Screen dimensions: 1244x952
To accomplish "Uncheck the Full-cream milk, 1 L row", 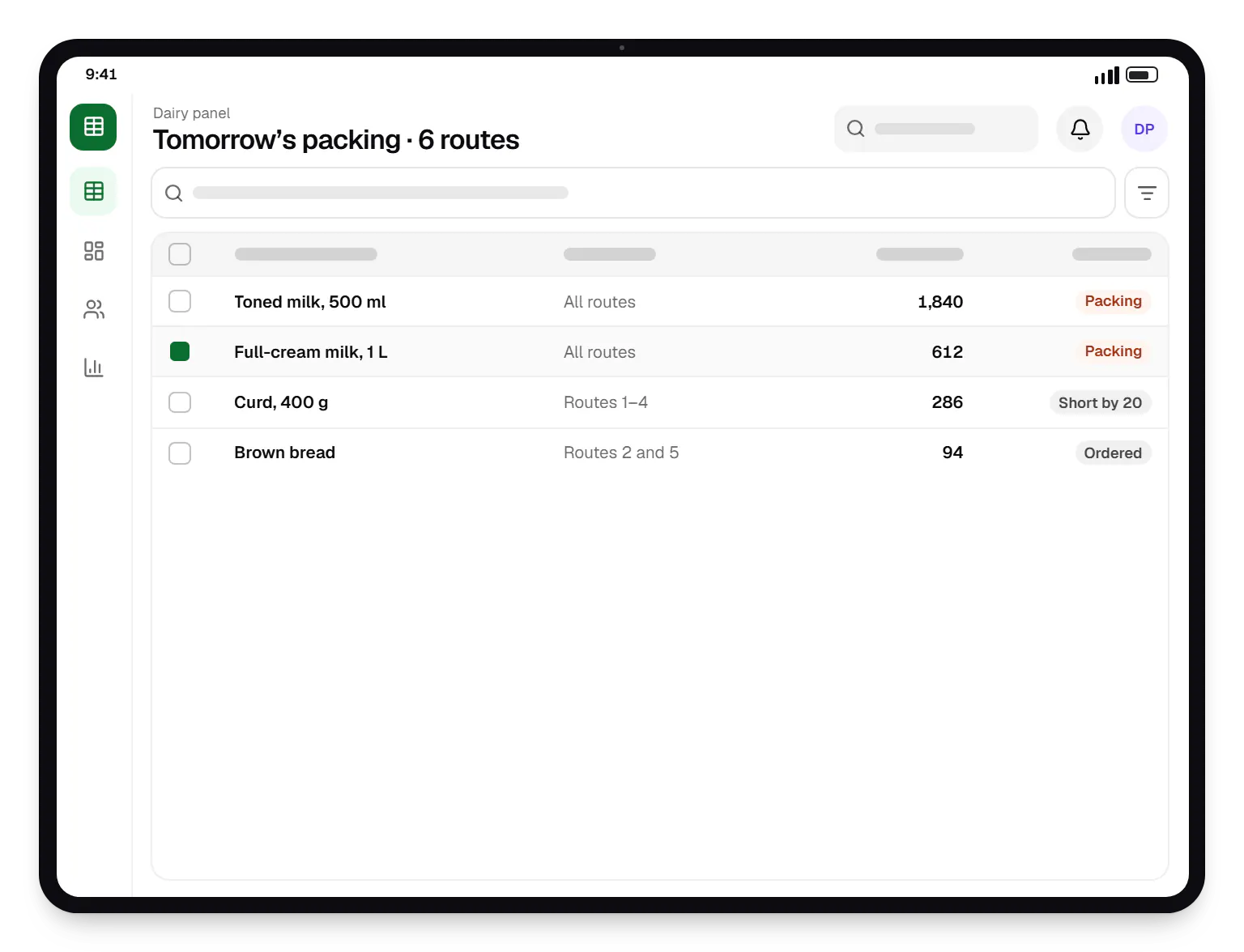I will [x=180, y=351].
